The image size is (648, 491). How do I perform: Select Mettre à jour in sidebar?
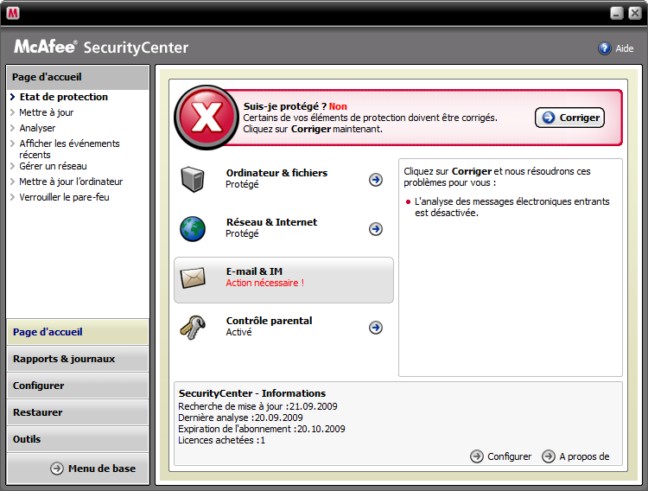click(x=46, y=112)
